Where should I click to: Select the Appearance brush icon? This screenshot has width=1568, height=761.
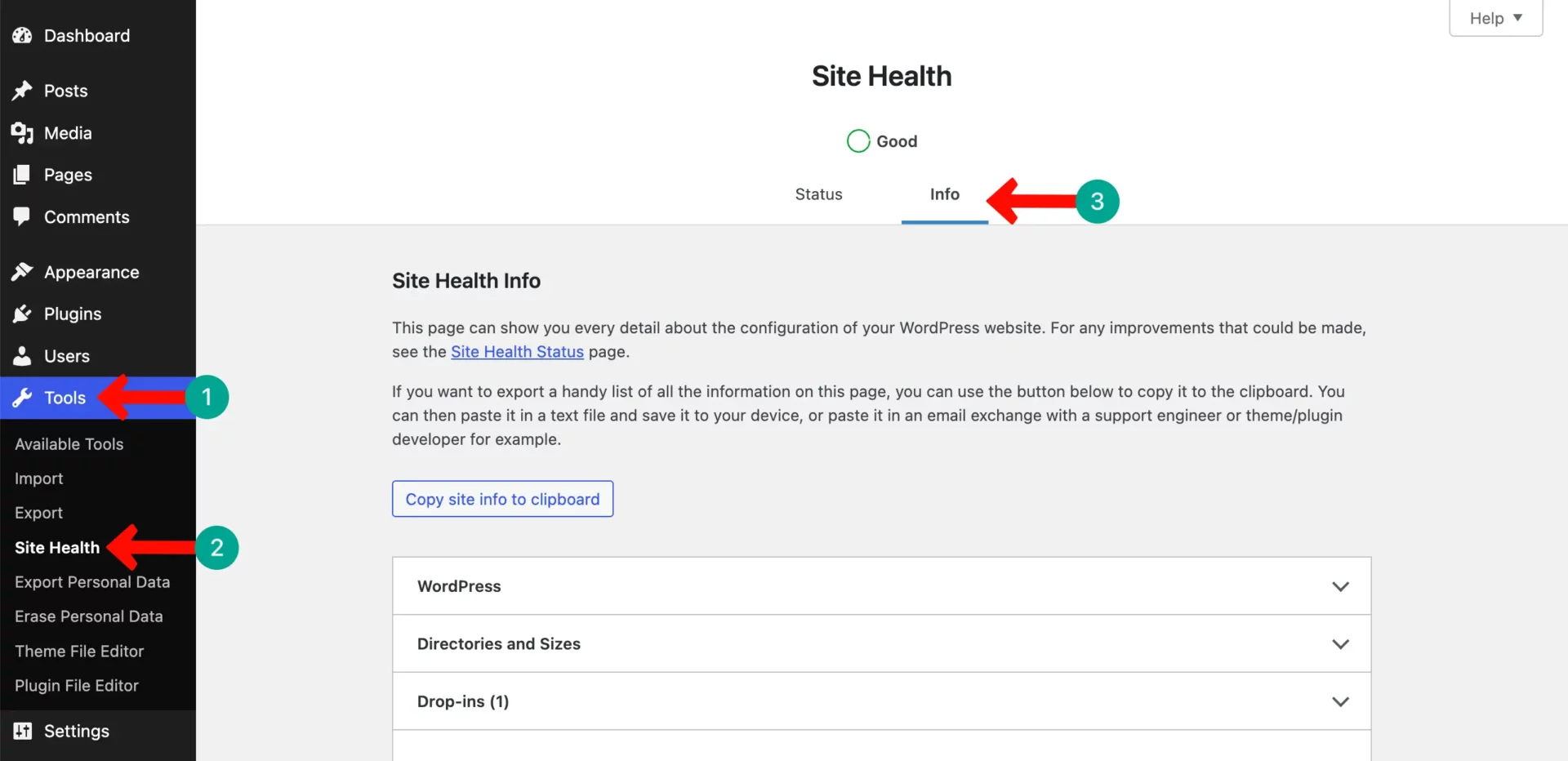tap(22, 272)
